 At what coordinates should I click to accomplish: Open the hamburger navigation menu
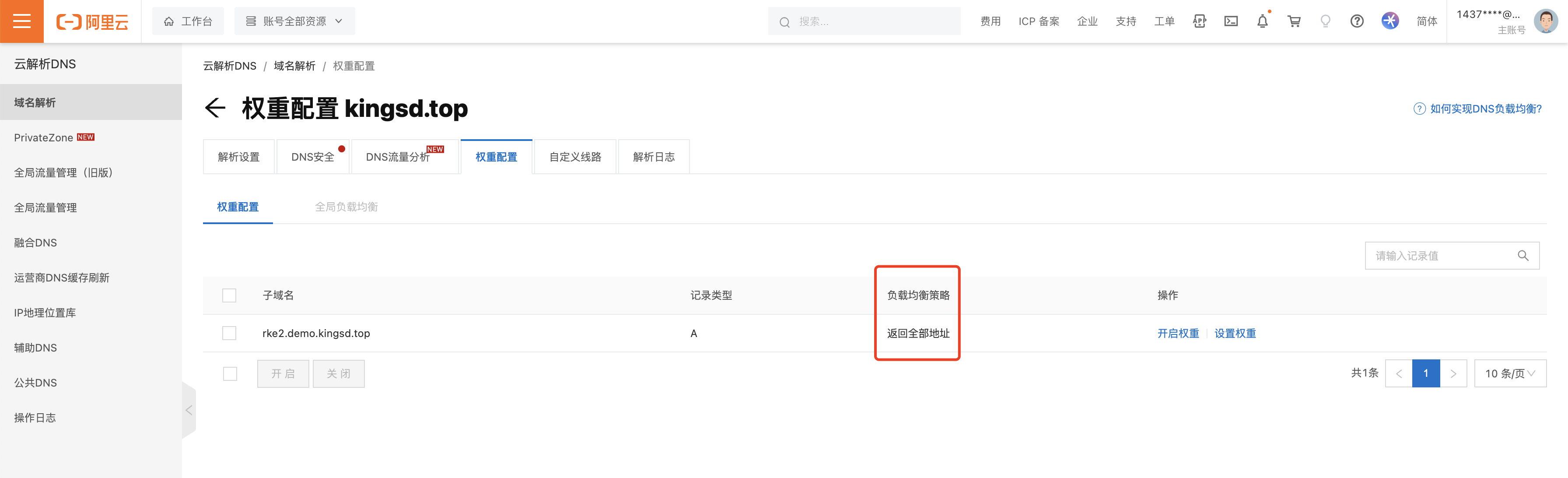(x=21, y=21)
